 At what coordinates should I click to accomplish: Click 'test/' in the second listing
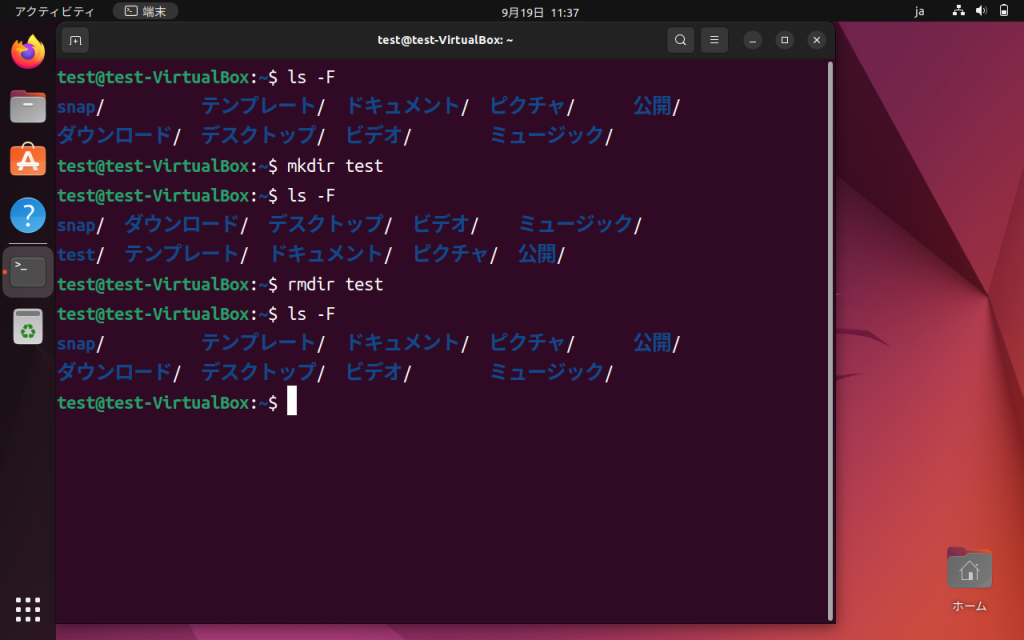point(80,255)
